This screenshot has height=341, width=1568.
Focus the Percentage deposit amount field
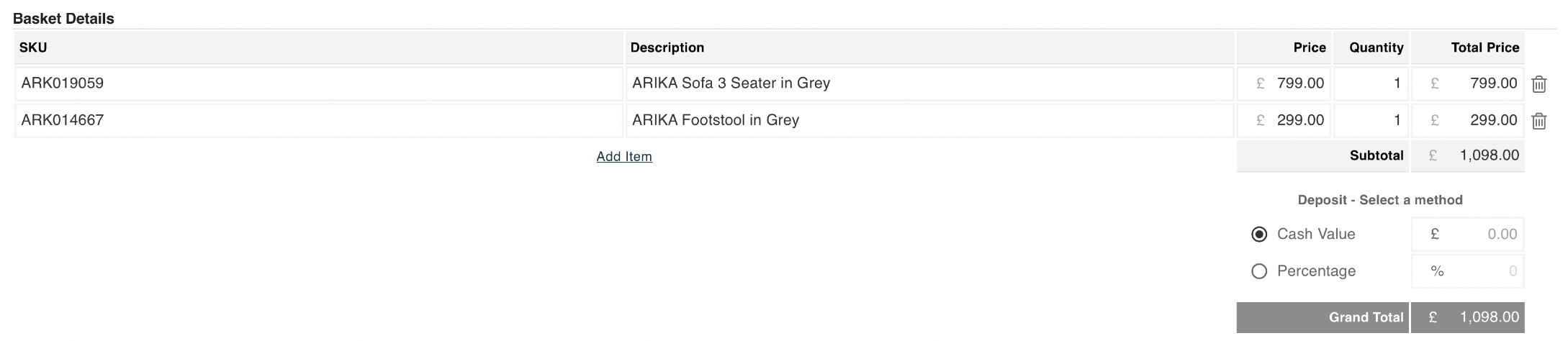[1476, 271]
